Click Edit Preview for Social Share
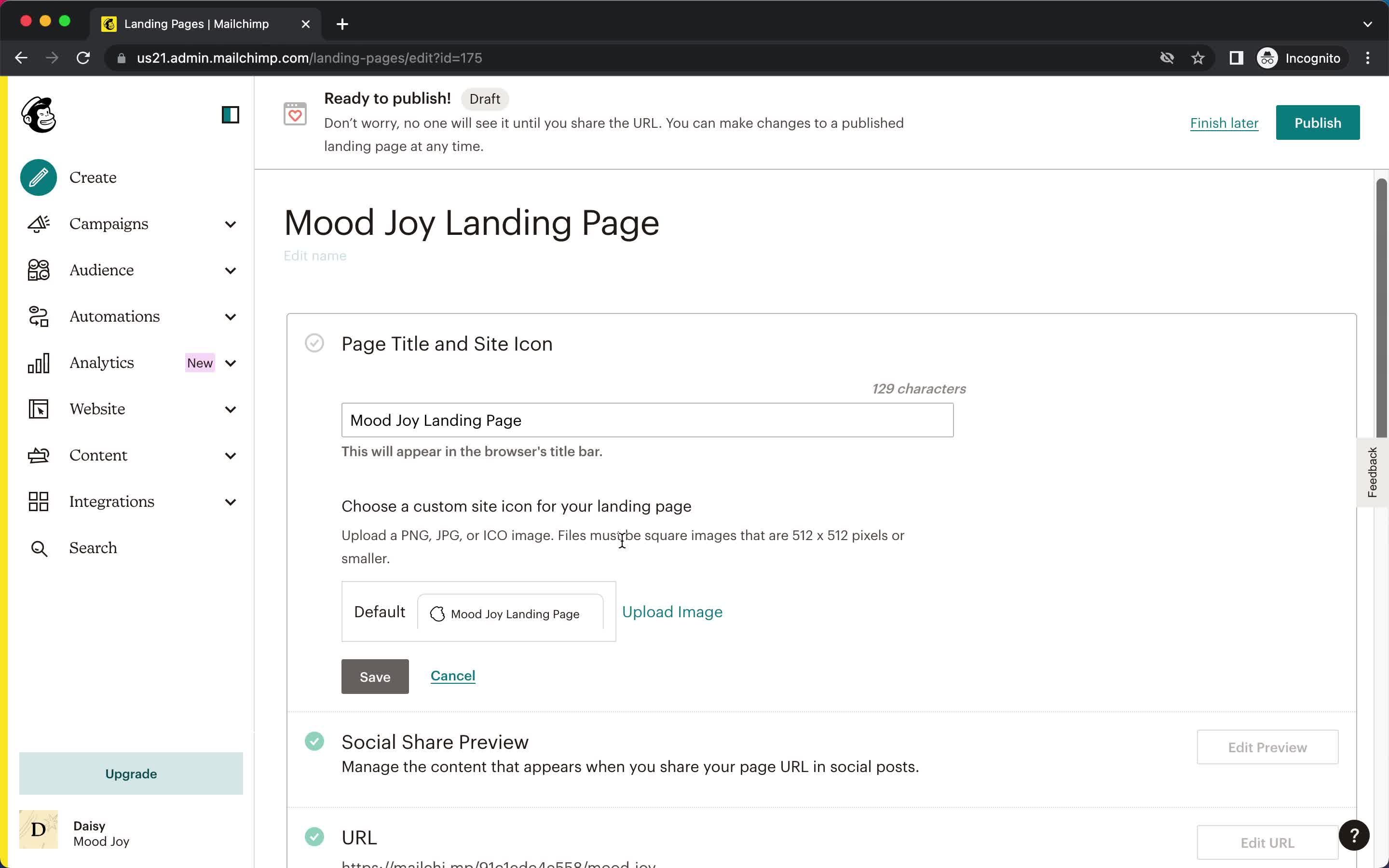Screen dimensions: 1389x868 click(1267, 747)
